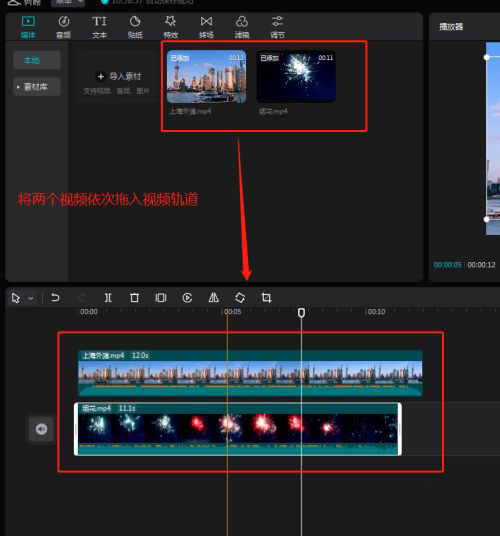The height and width of the screenshot is (536, 500).
Task: Open the 贴纸 stickers tab
Action: (x=135, y=27)
